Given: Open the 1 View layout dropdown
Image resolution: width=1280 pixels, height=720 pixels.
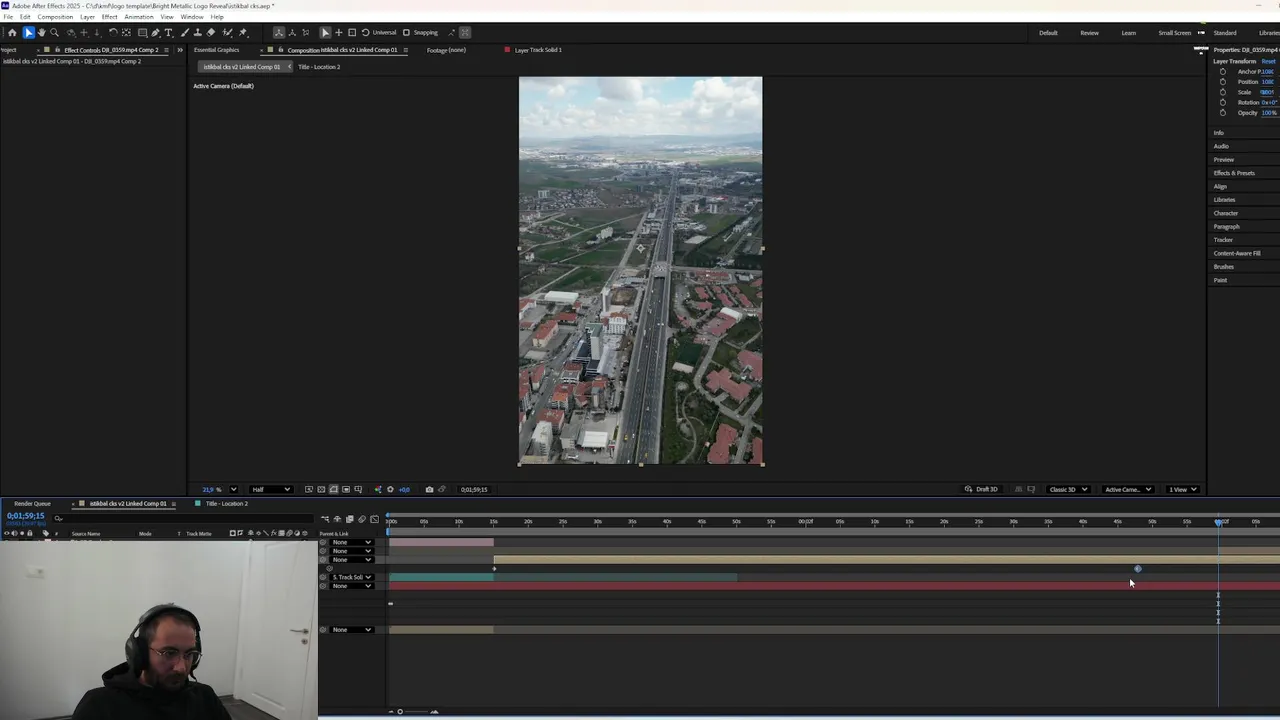Looking at the screenshot, I should point(1183,490).
